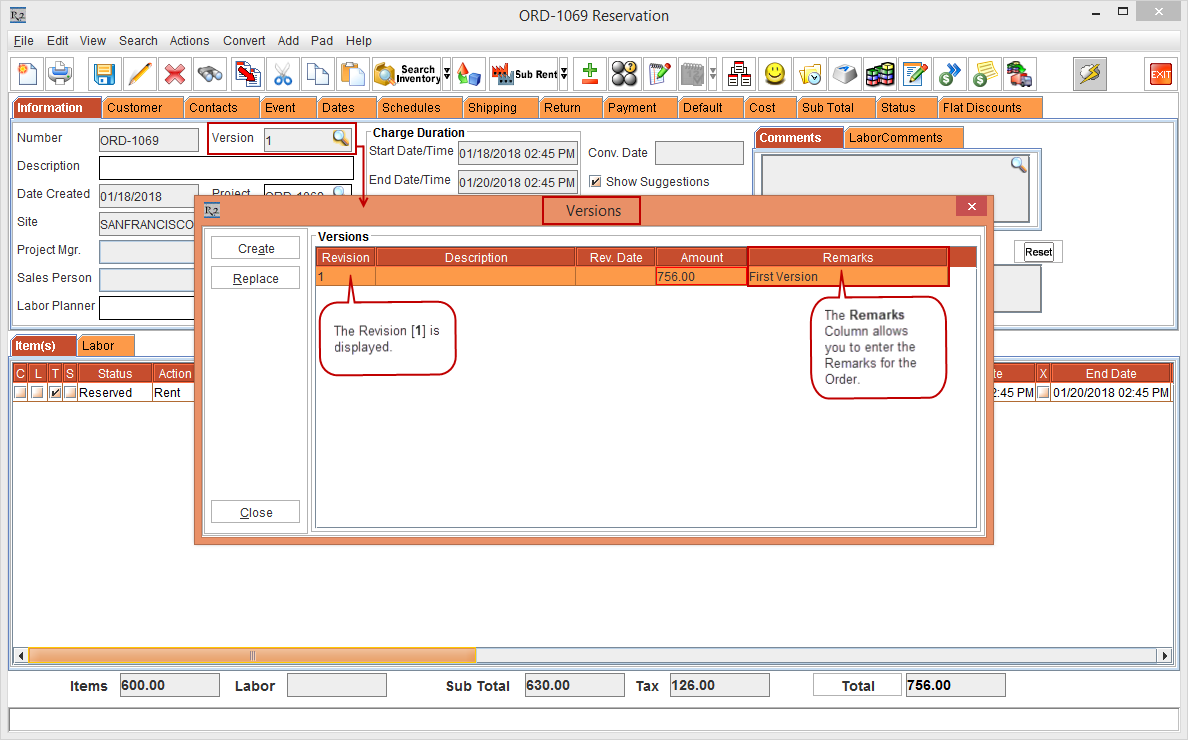
Task: Open the Version lookup magnifier
Action: [340, 139]
